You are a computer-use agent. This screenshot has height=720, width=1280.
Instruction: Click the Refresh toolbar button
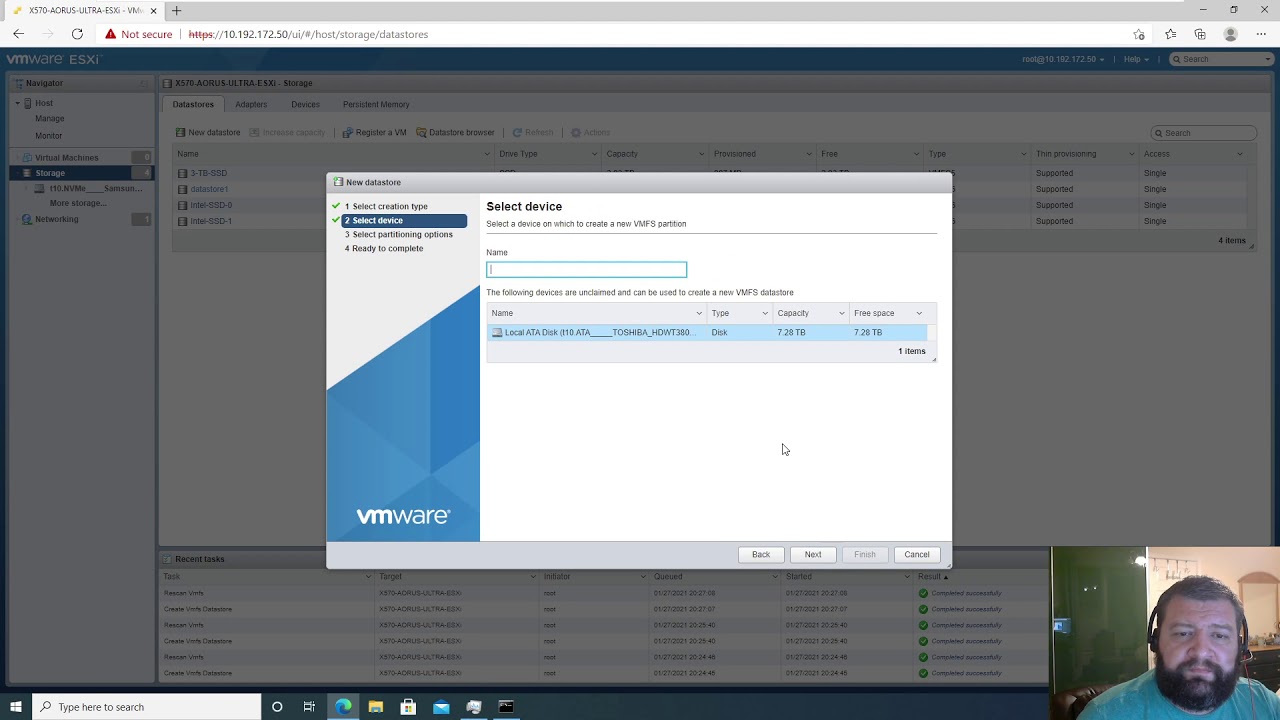coord(533,132)
